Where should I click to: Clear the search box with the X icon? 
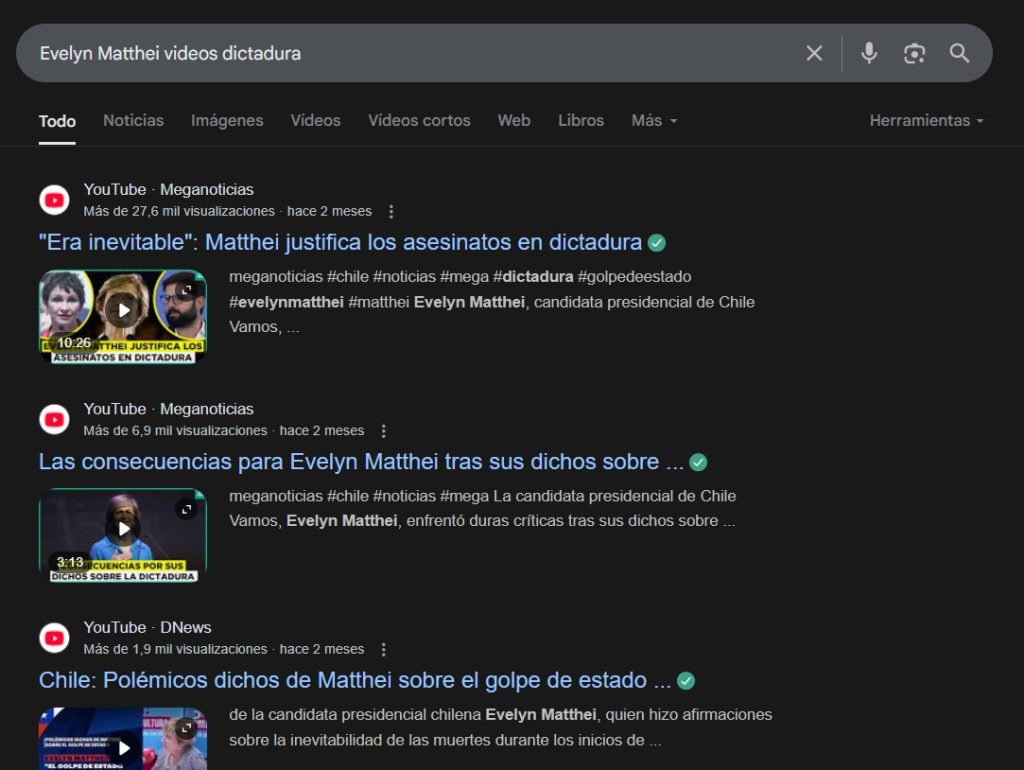814,53
